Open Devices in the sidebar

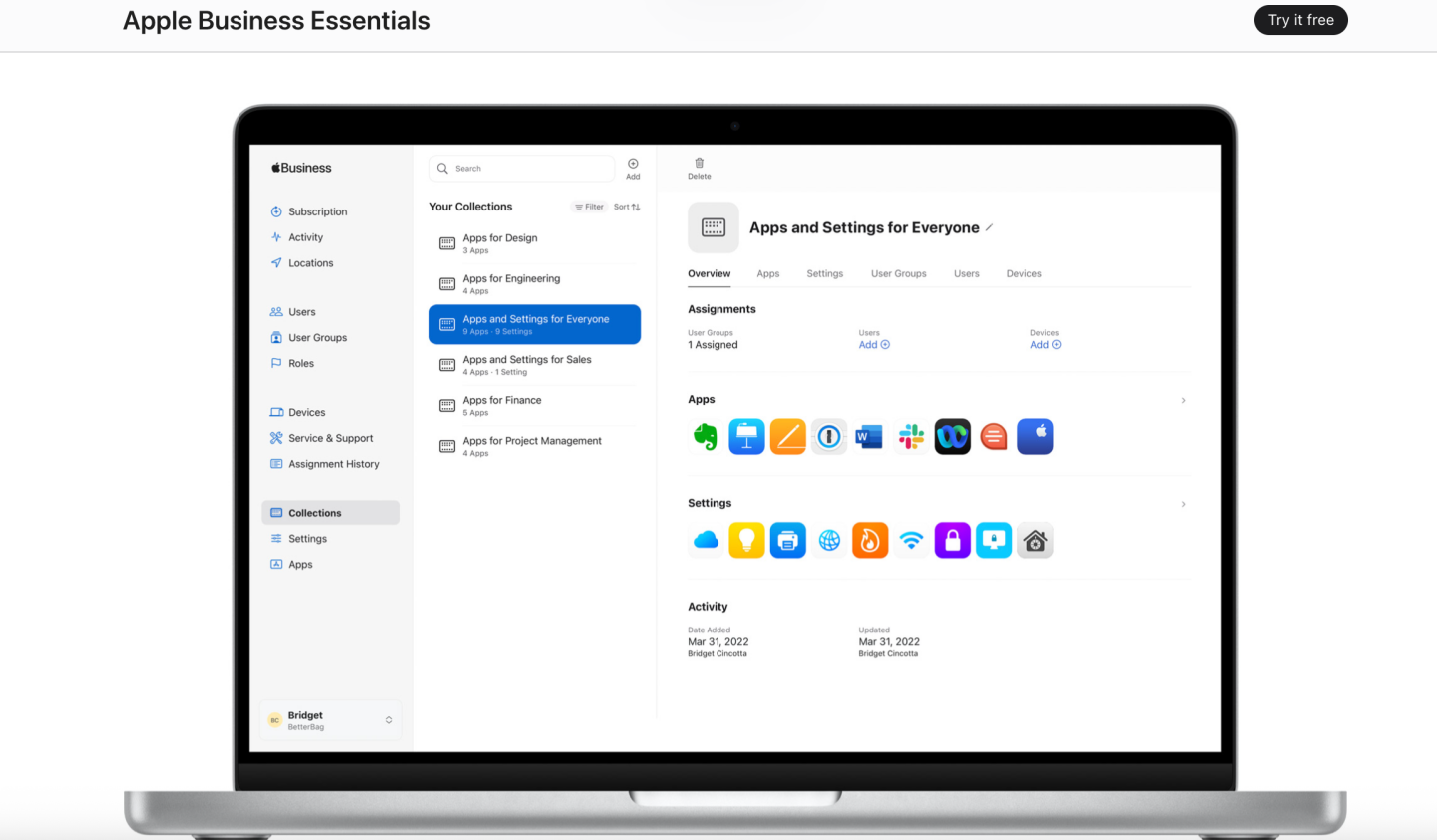(298, 412)
